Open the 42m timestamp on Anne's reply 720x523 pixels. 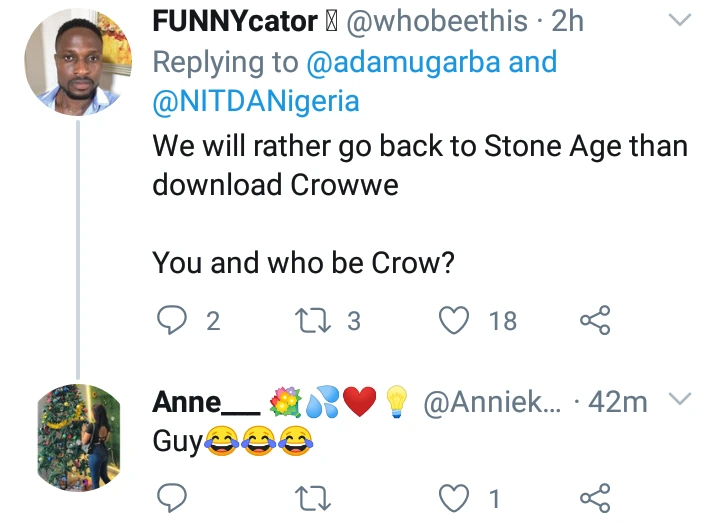[x=620, y=403]
